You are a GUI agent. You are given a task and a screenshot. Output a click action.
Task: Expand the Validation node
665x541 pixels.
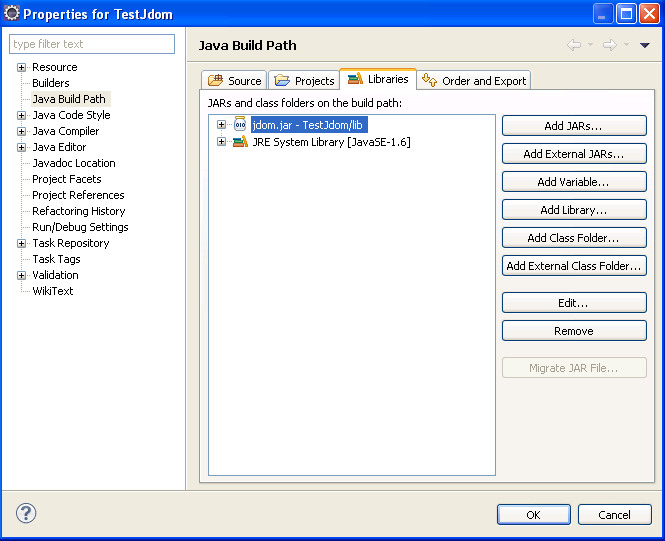[x=21, y=276]
